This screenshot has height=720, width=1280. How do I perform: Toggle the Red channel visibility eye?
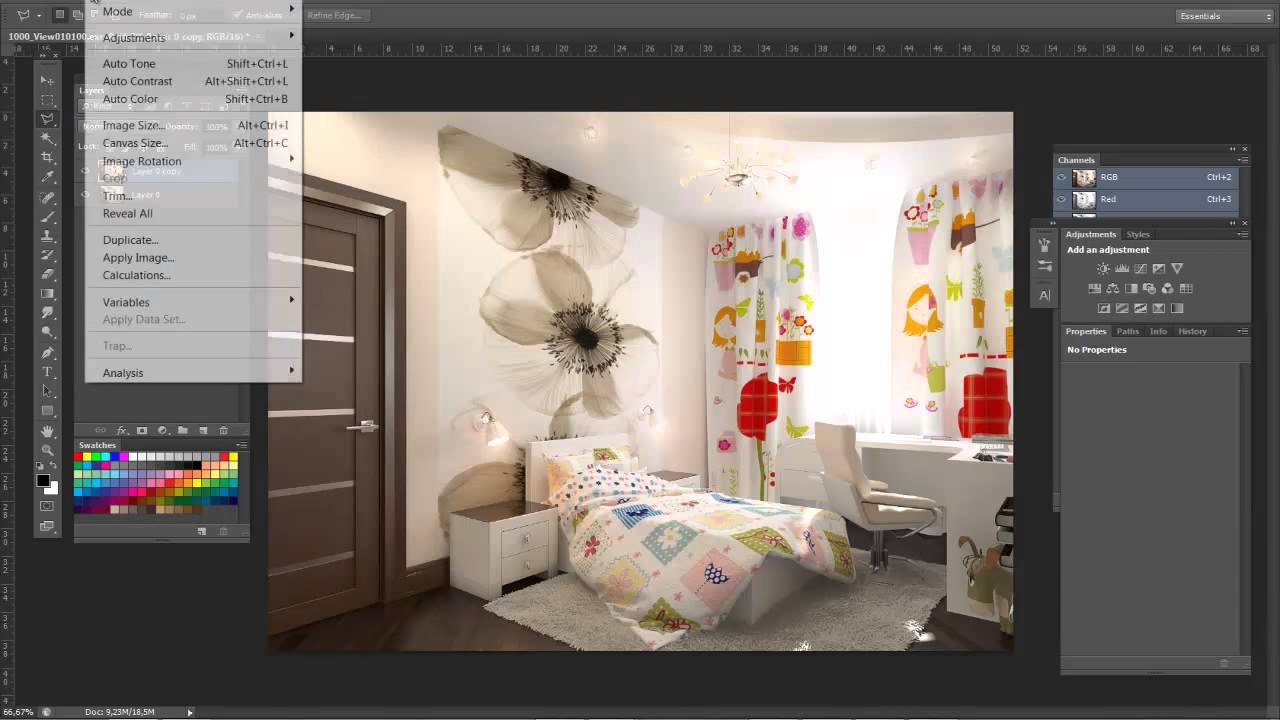(1062, 200)
